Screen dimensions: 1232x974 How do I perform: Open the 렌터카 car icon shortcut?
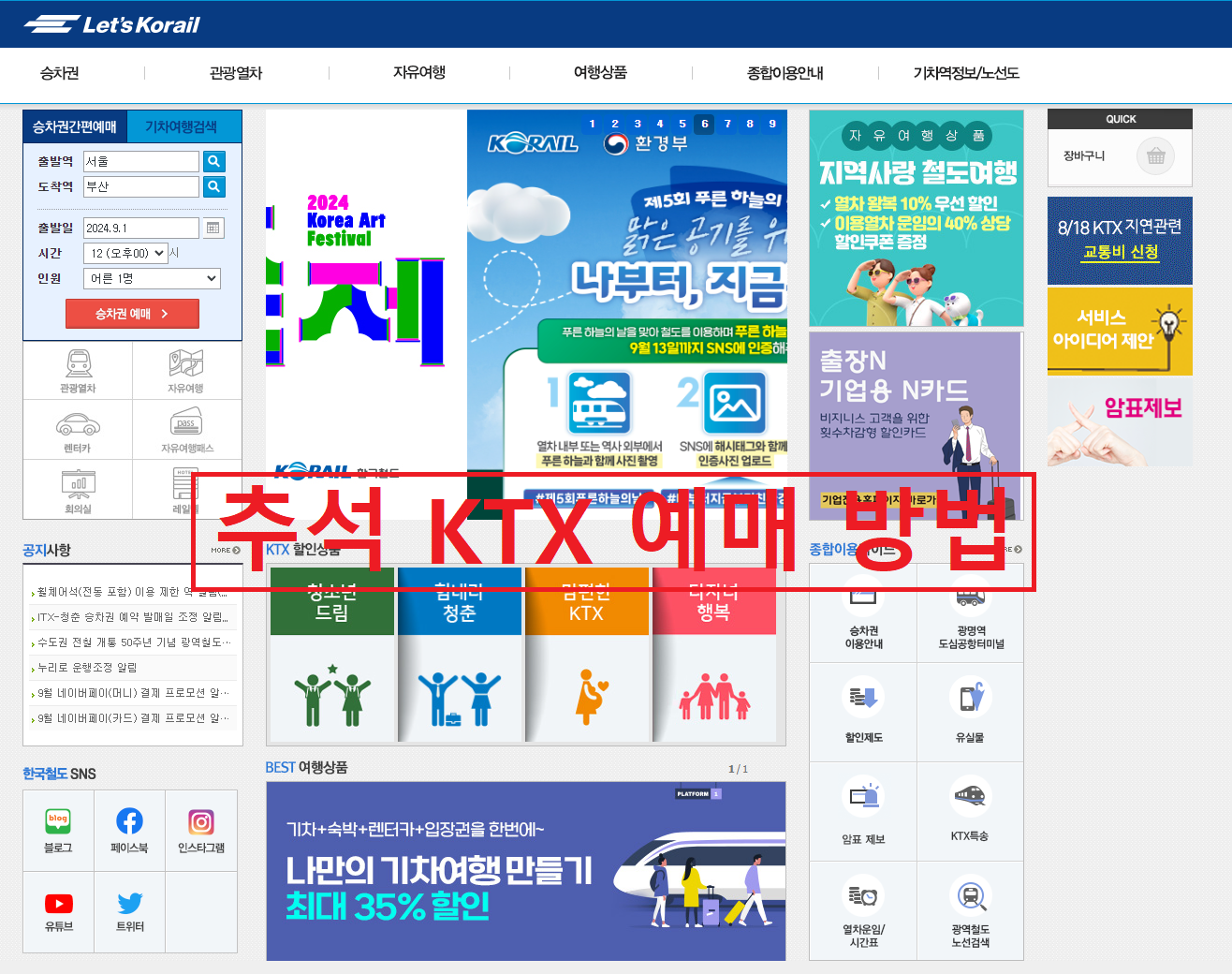tap(78, 424)
